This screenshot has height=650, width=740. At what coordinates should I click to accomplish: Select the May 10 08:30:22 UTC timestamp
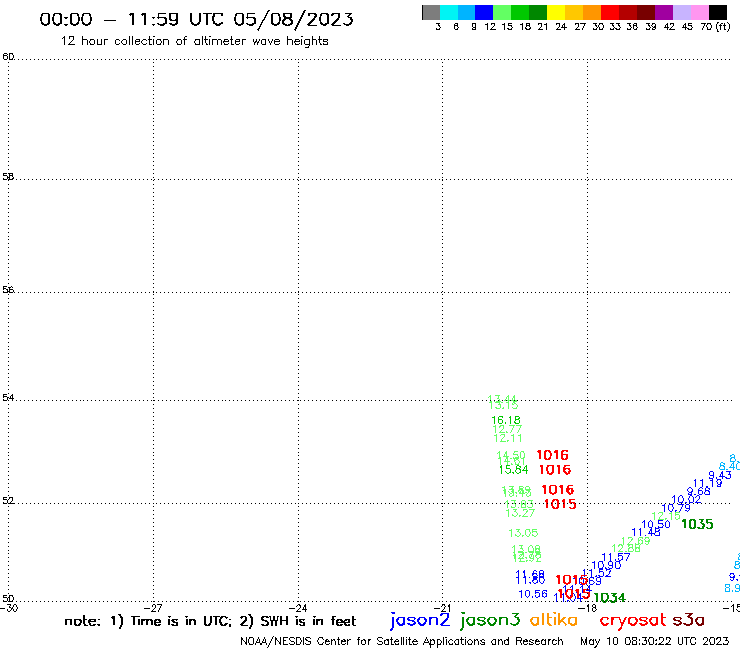tap(654, 642)
